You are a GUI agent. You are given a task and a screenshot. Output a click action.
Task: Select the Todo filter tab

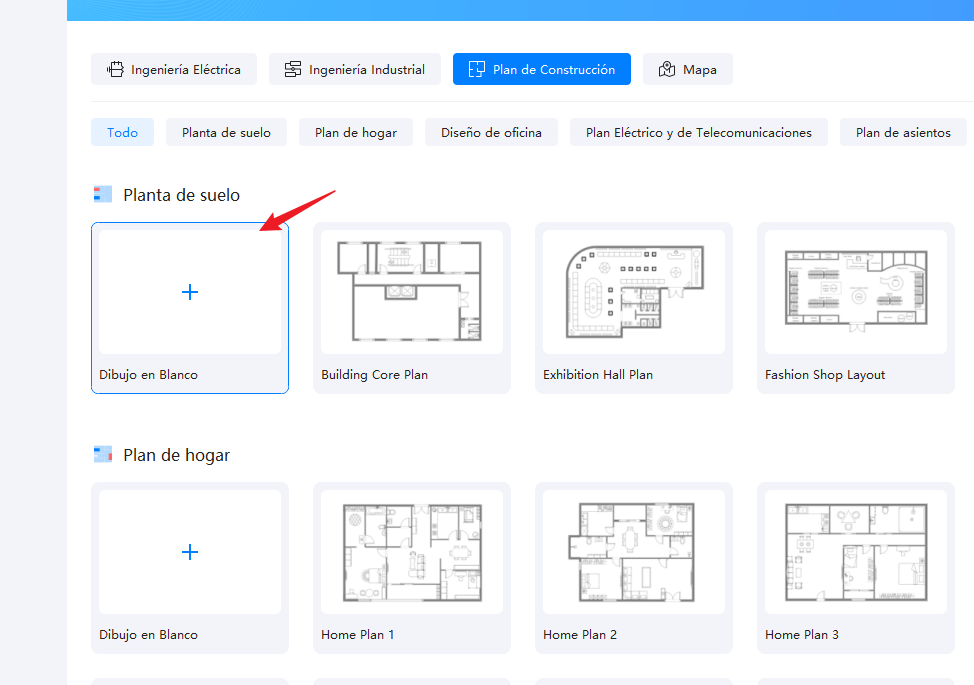pyautogui.click(x=122, y=132)
